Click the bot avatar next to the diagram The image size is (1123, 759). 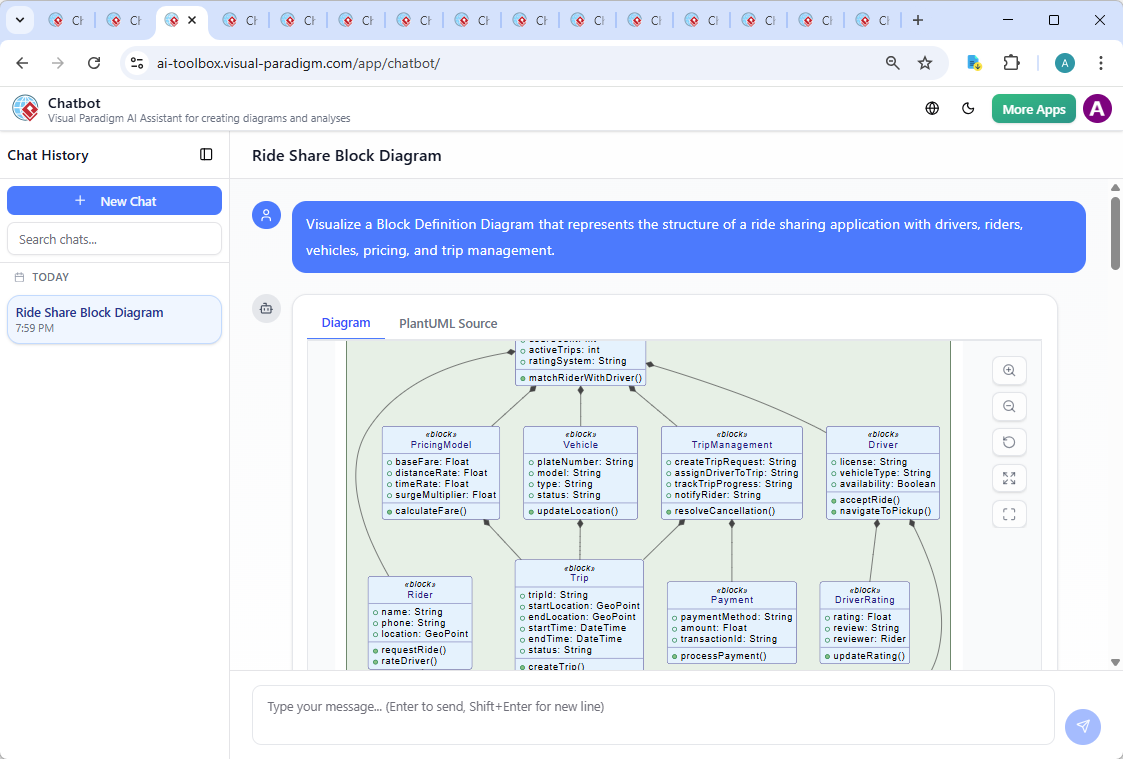pos(266,309)
